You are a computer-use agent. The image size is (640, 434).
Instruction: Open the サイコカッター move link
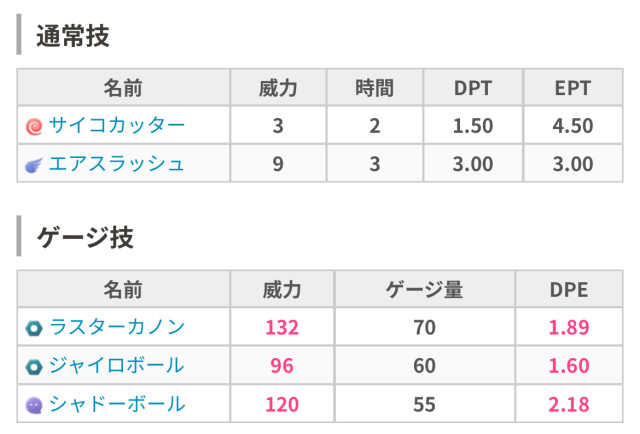pyautogui.click(x=117, y=126)
